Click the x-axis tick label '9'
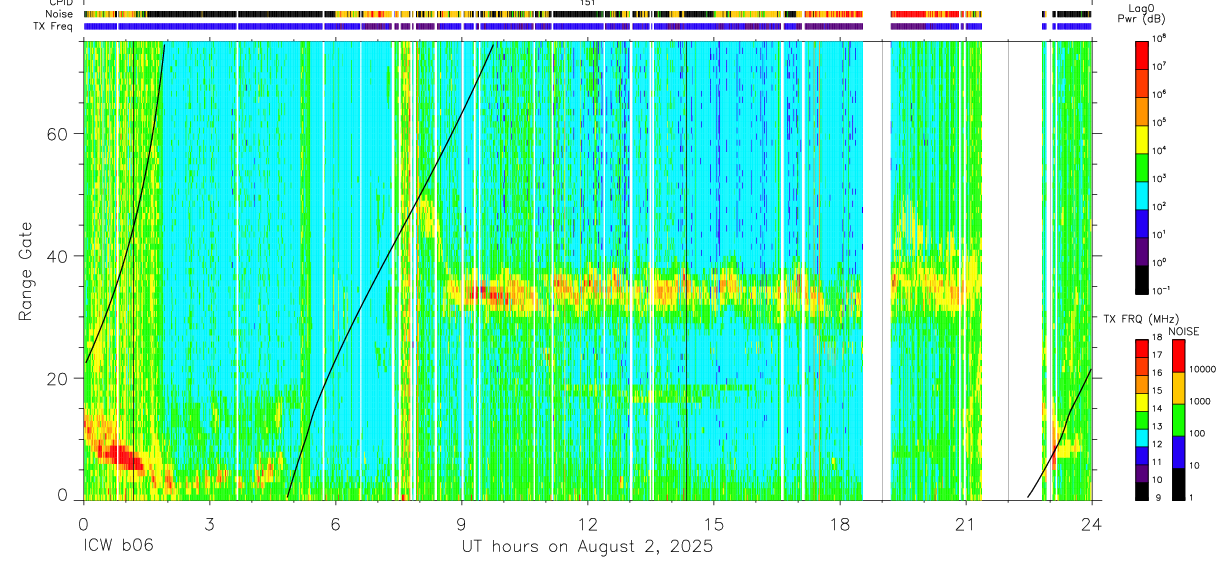The width and height of the screenshot is (1228, 567). [461, 524]
